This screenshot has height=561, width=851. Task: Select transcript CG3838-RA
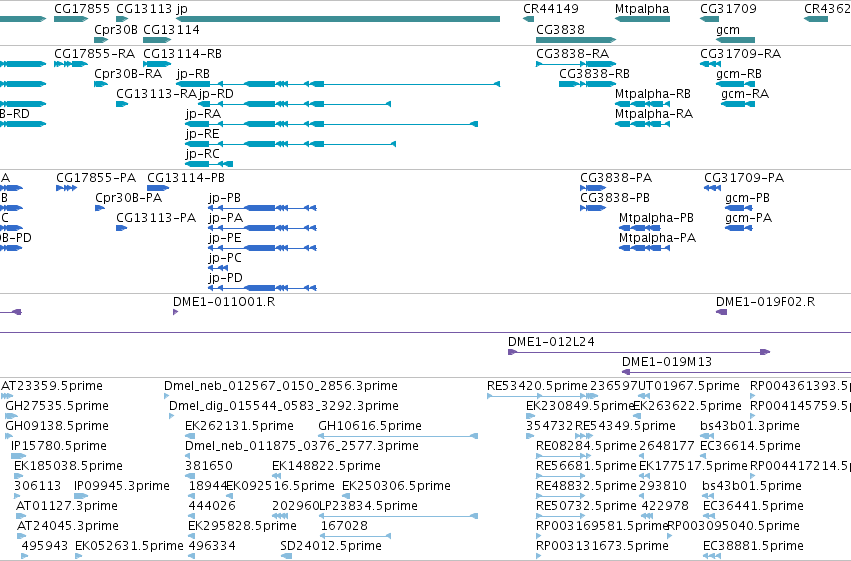pyautogui.click(x=576, y=64)
